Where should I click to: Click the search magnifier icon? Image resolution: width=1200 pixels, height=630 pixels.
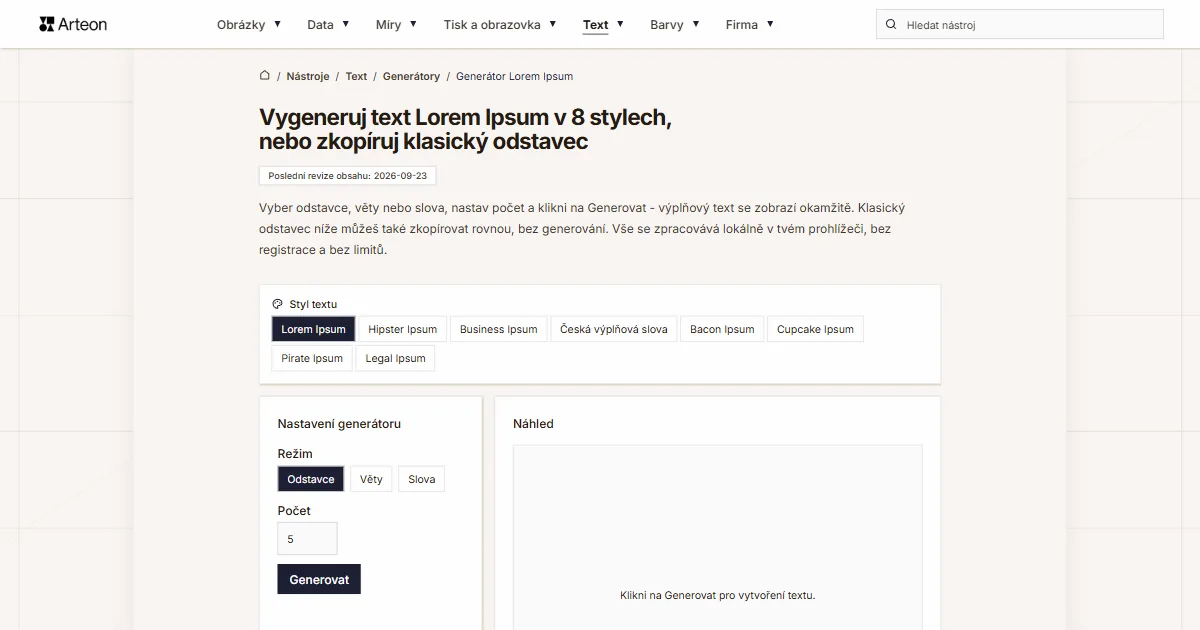(891, 24)
